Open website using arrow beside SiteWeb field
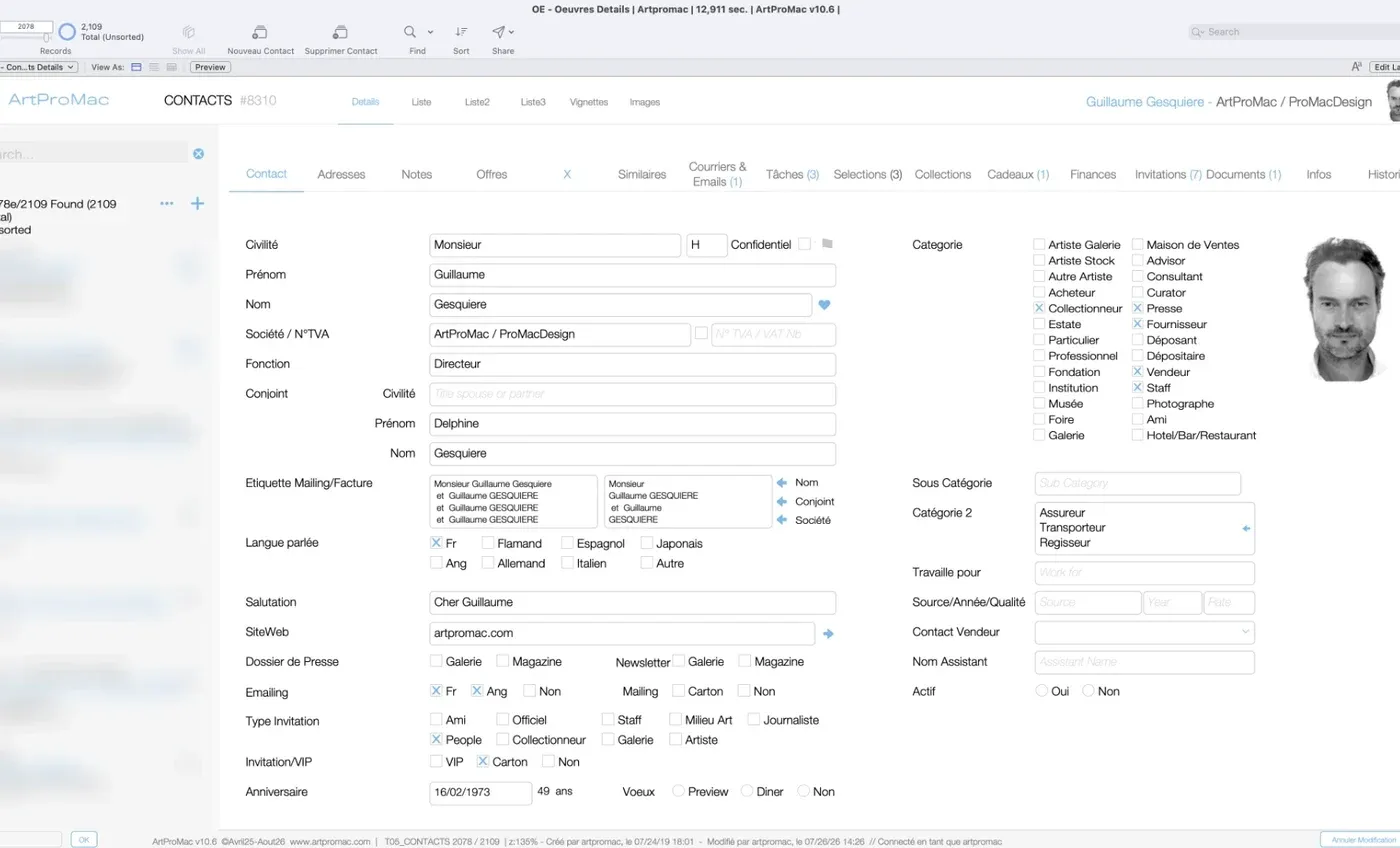The height and width of the screenshot is (848, 1400). [828, 634]
